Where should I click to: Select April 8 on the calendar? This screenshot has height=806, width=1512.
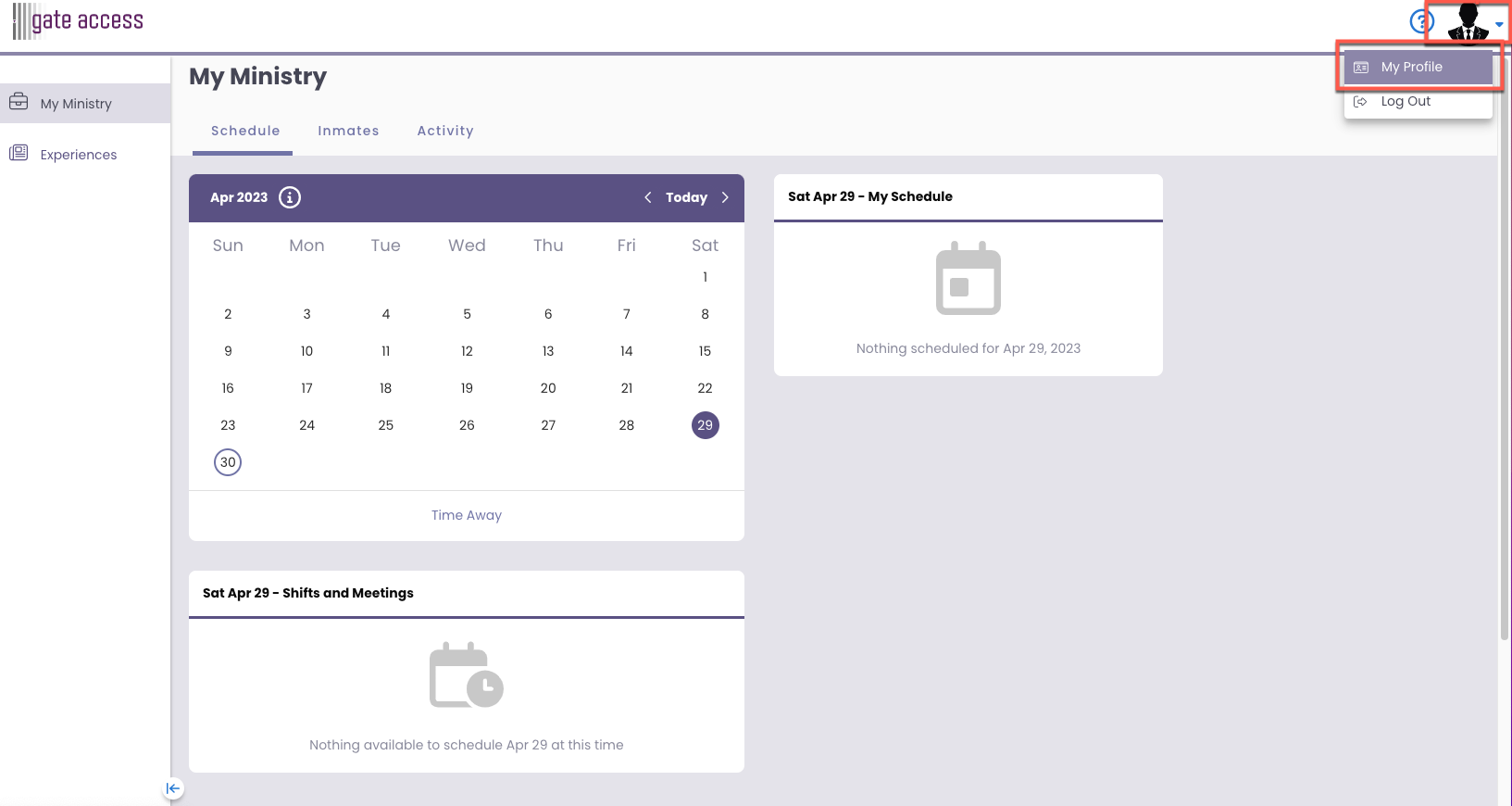point(705,314)
